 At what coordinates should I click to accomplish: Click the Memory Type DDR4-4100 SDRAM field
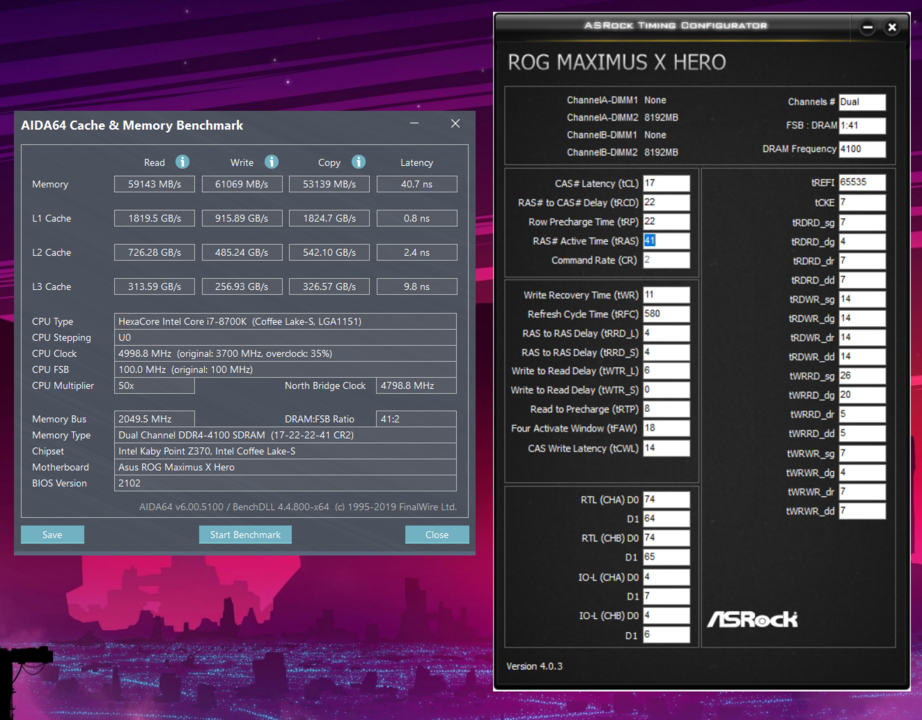tap(285, 435)
